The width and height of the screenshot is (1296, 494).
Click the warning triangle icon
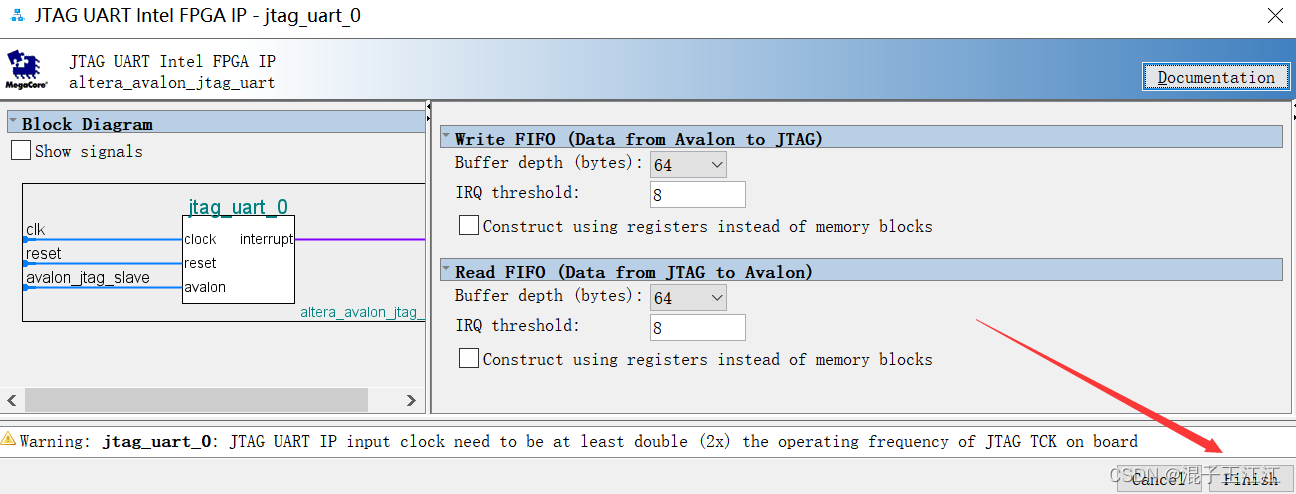pos(9,440)
